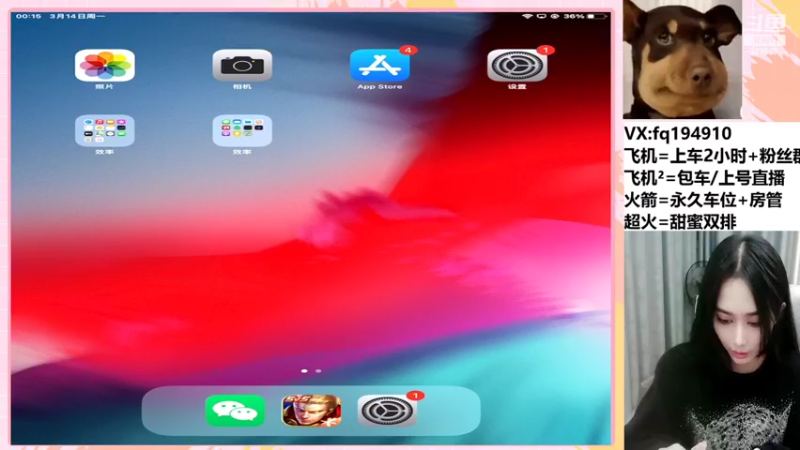
Task: Open the App Store with 4 updates
Action: [380, 65]
